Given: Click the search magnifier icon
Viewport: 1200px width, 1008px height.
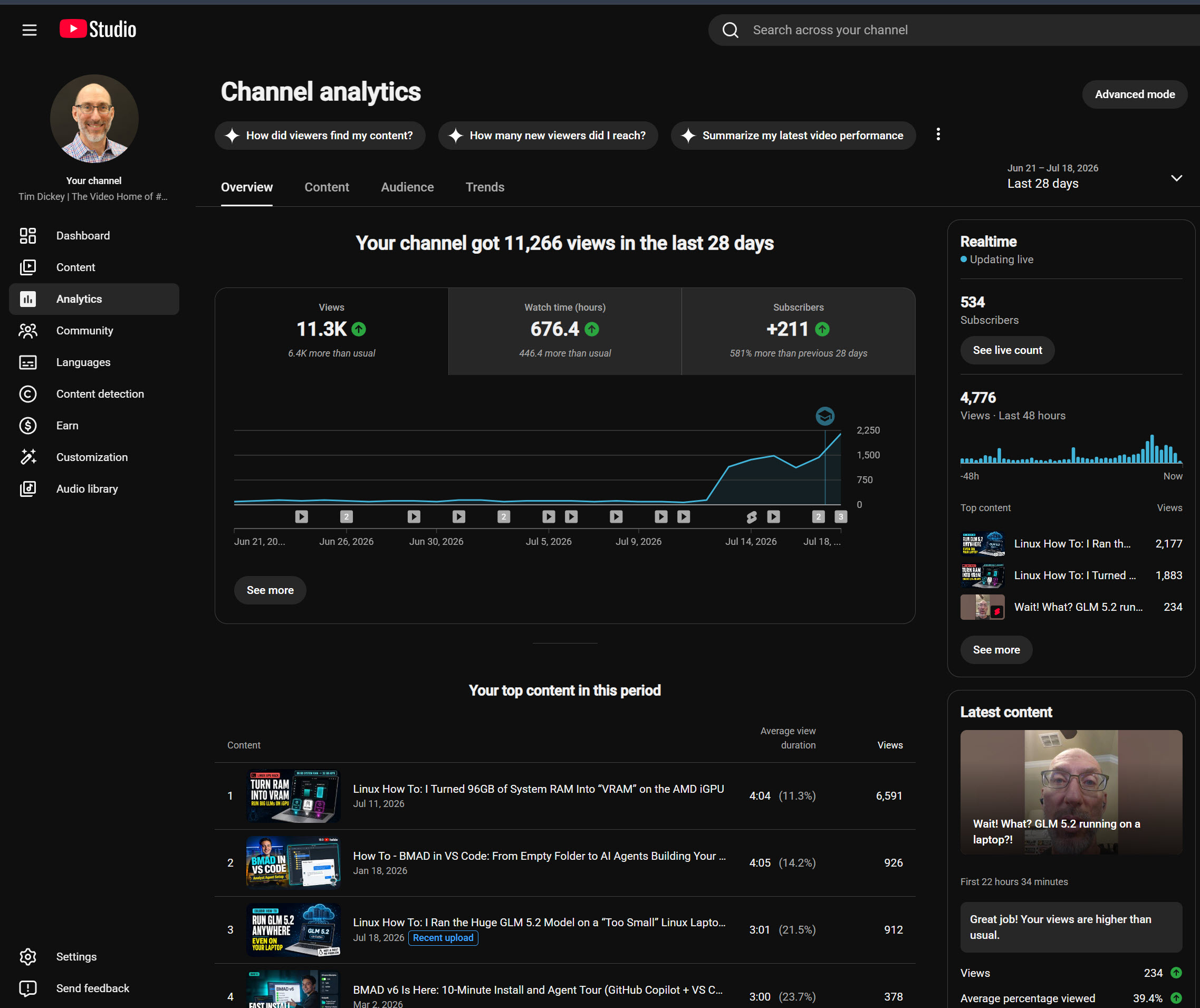Looking at the screenshot, I should 730,30.
